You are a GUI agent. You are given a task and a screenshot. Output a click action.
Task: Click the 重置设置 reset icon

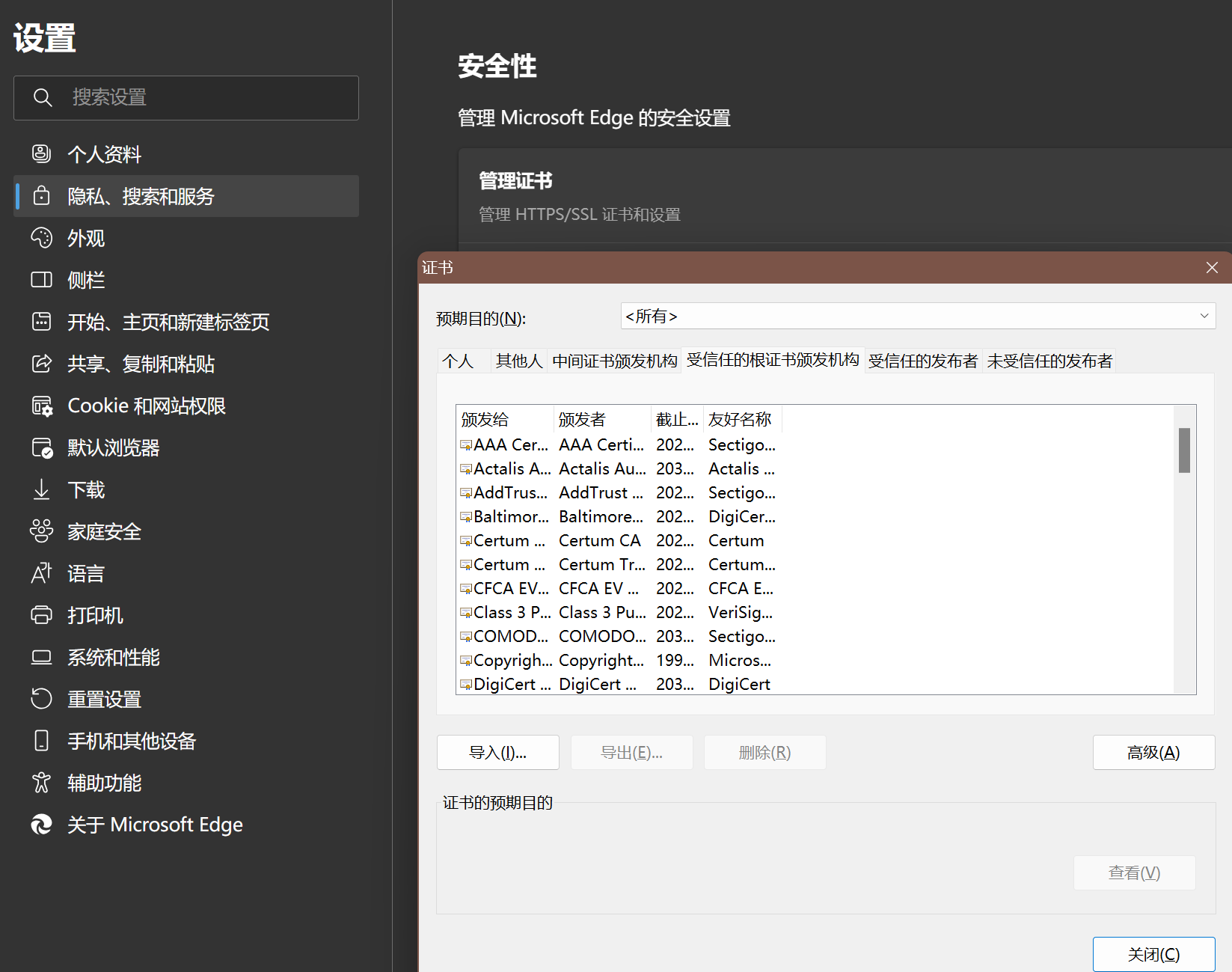41,699
